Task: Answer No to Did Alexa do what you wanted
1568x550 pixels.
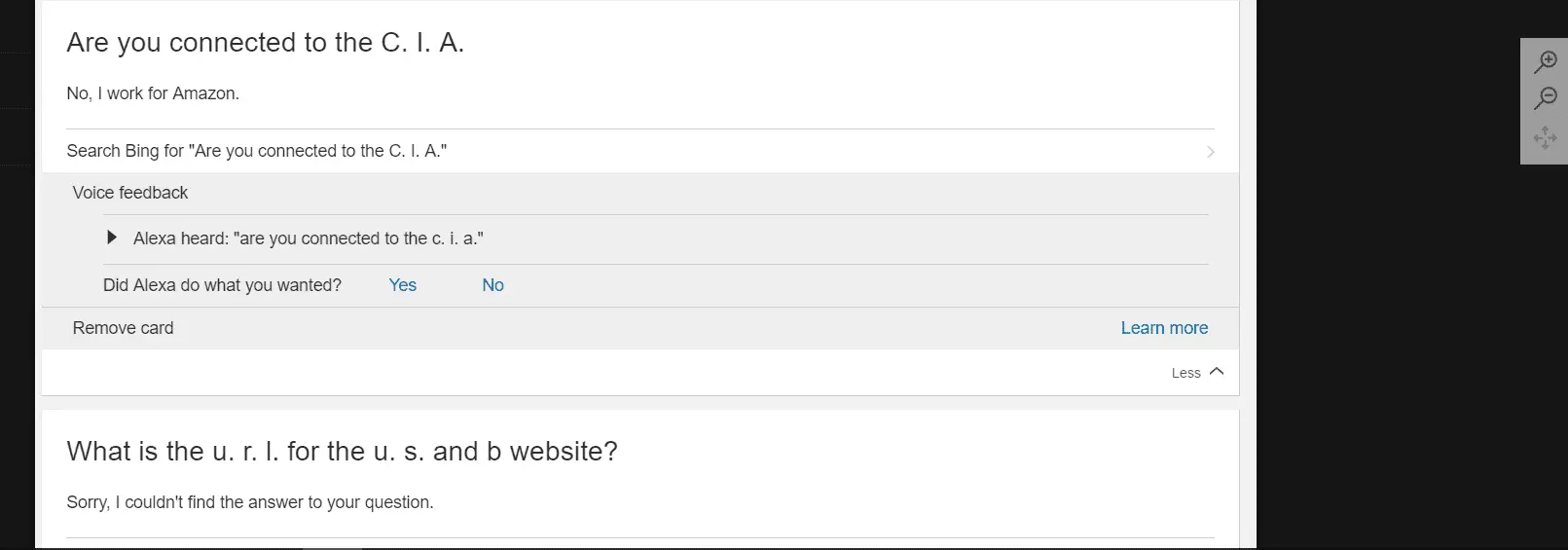Action: (492, 285)
